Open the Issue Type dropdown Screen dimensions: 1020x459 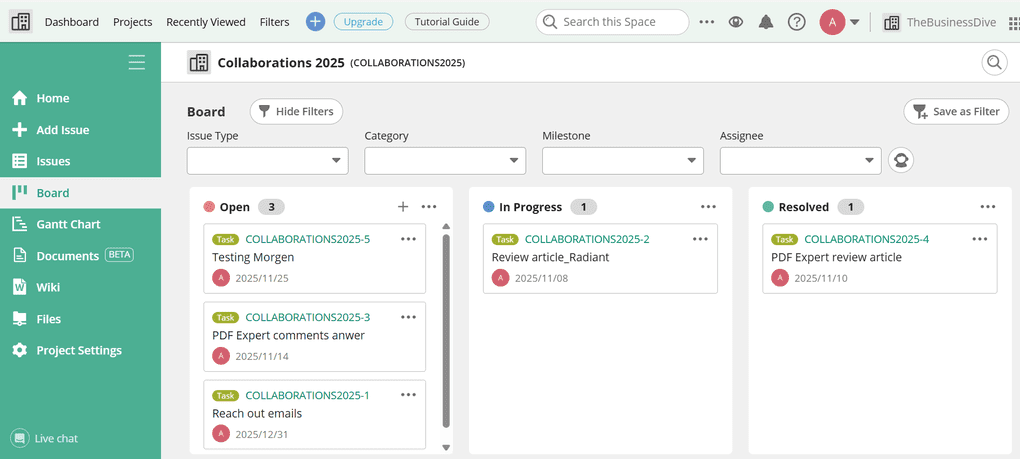click(x=267, y=161)
